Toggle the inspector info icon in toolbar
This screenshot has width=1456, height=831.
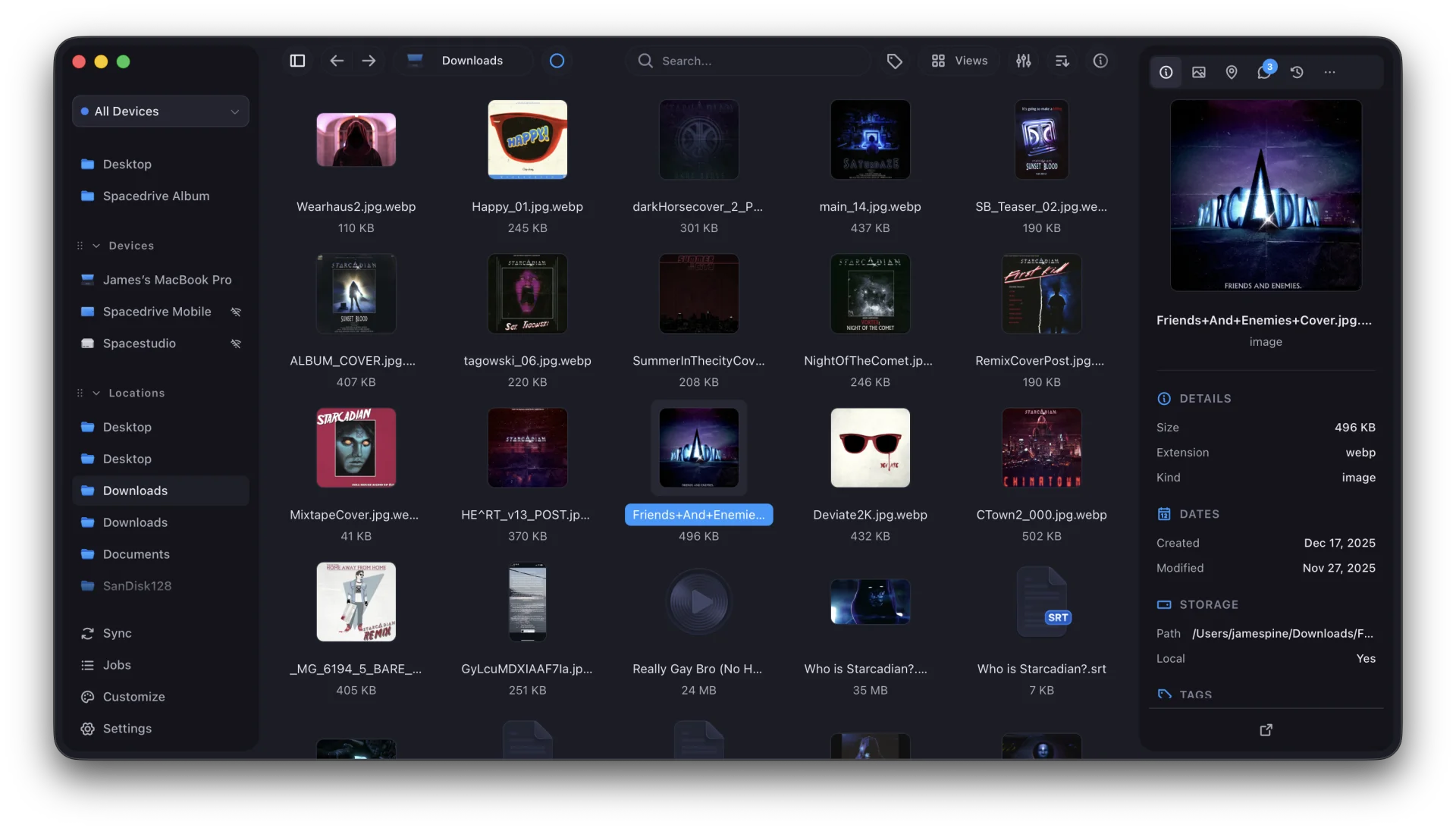1100,61
